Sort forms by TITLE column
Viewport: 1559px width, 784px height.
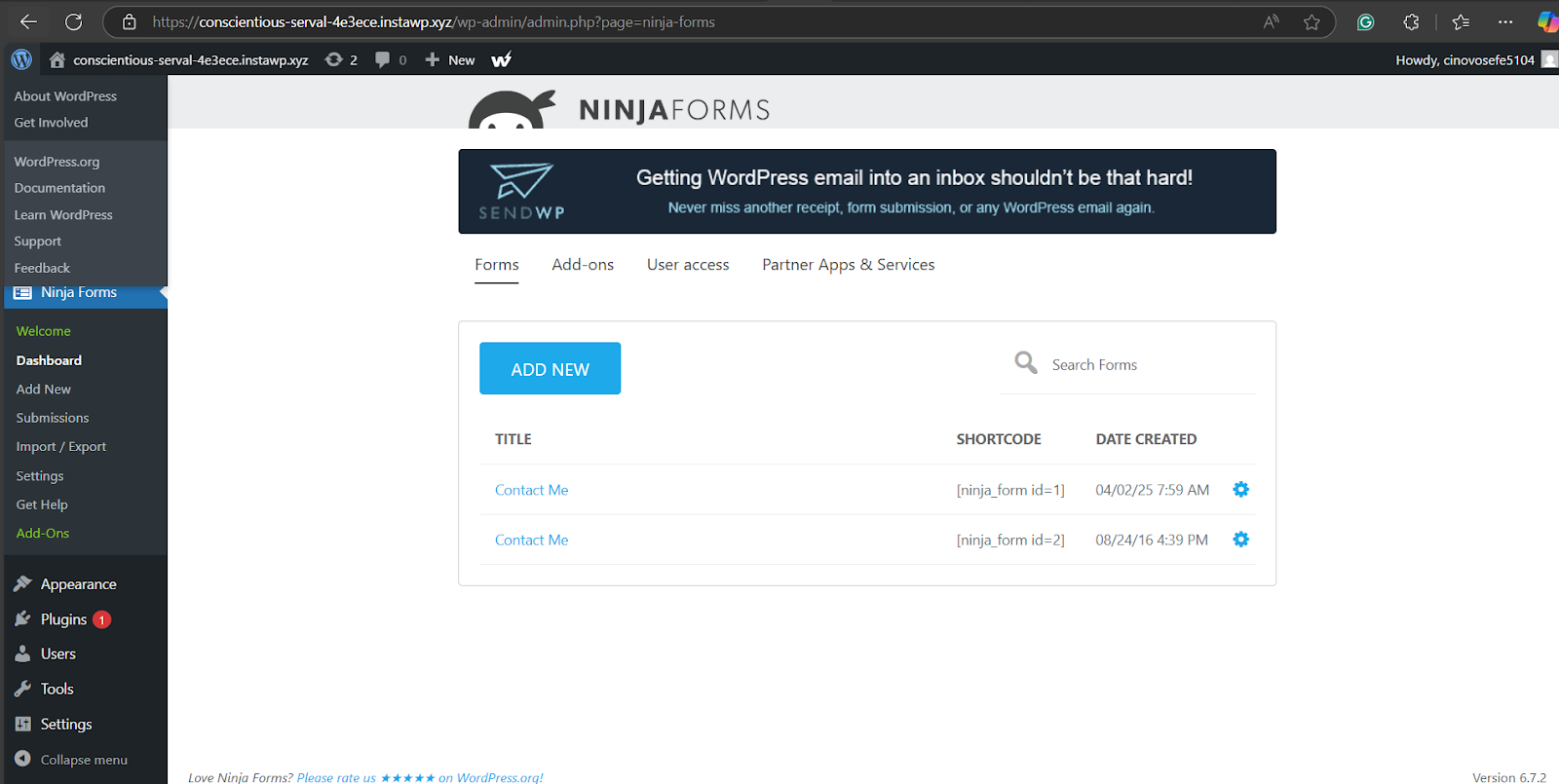[x=513, y=439]
